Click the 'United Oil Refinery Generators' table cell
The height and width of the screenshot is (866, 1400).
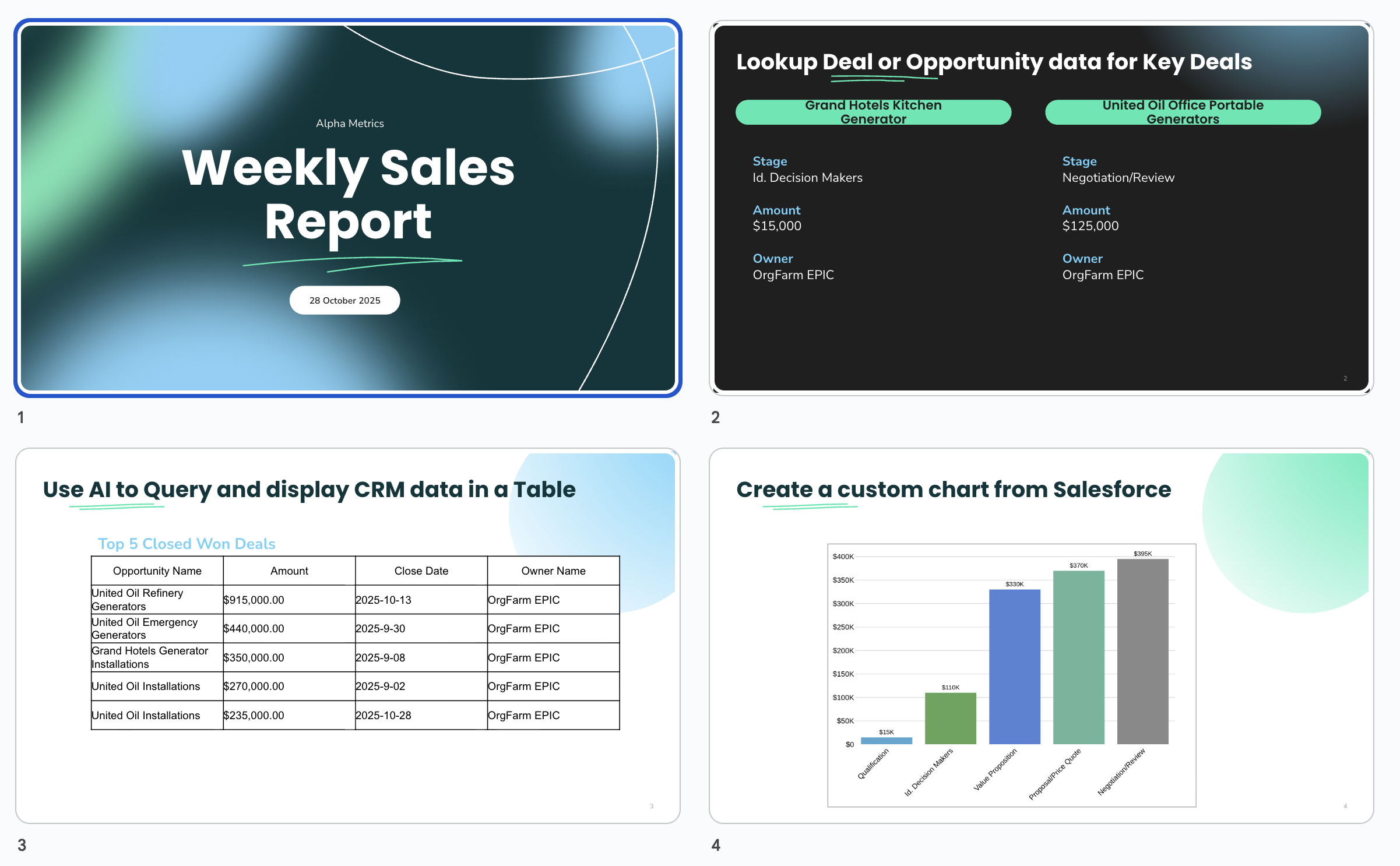(x=157, y=600)
